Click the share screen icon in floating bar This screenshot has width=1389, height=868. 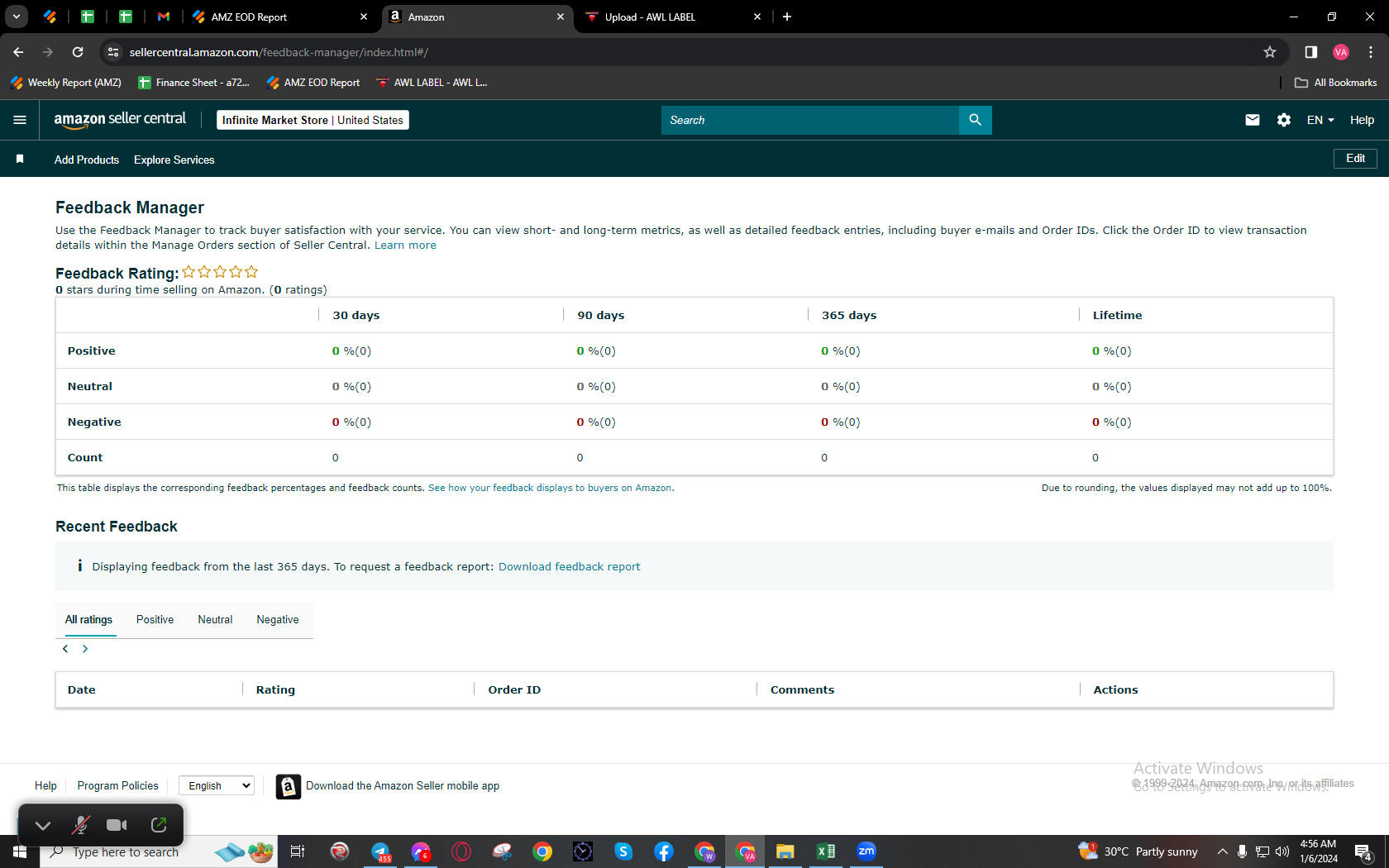(x=159, y=825)
